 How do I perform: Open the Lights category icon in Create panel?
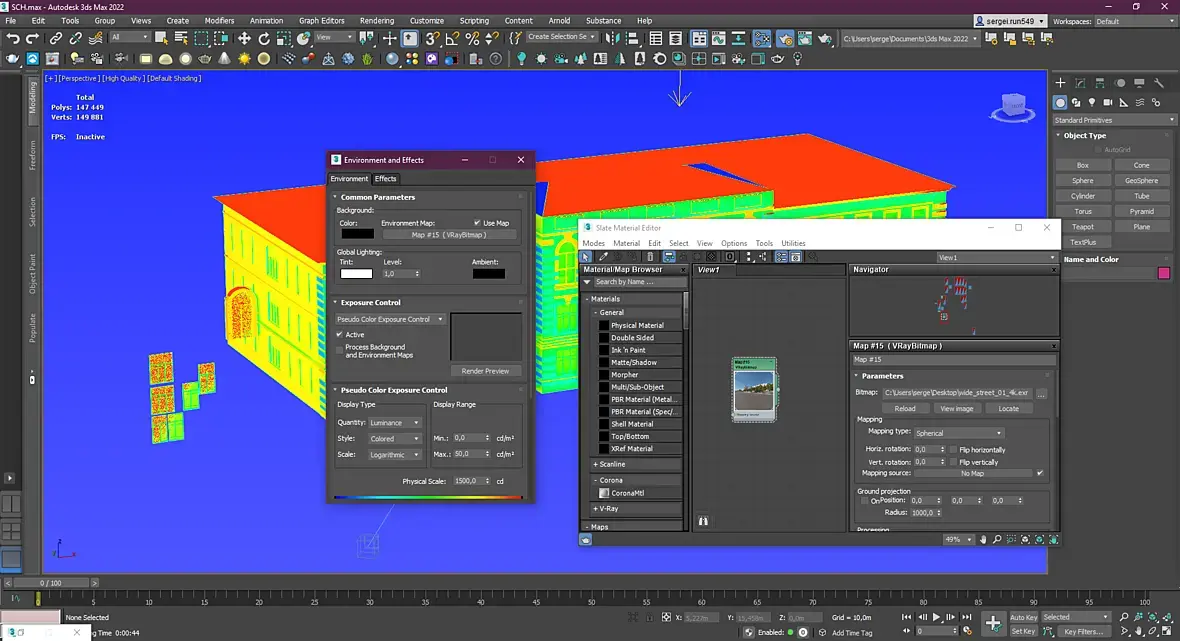(x=1092, y=102)
